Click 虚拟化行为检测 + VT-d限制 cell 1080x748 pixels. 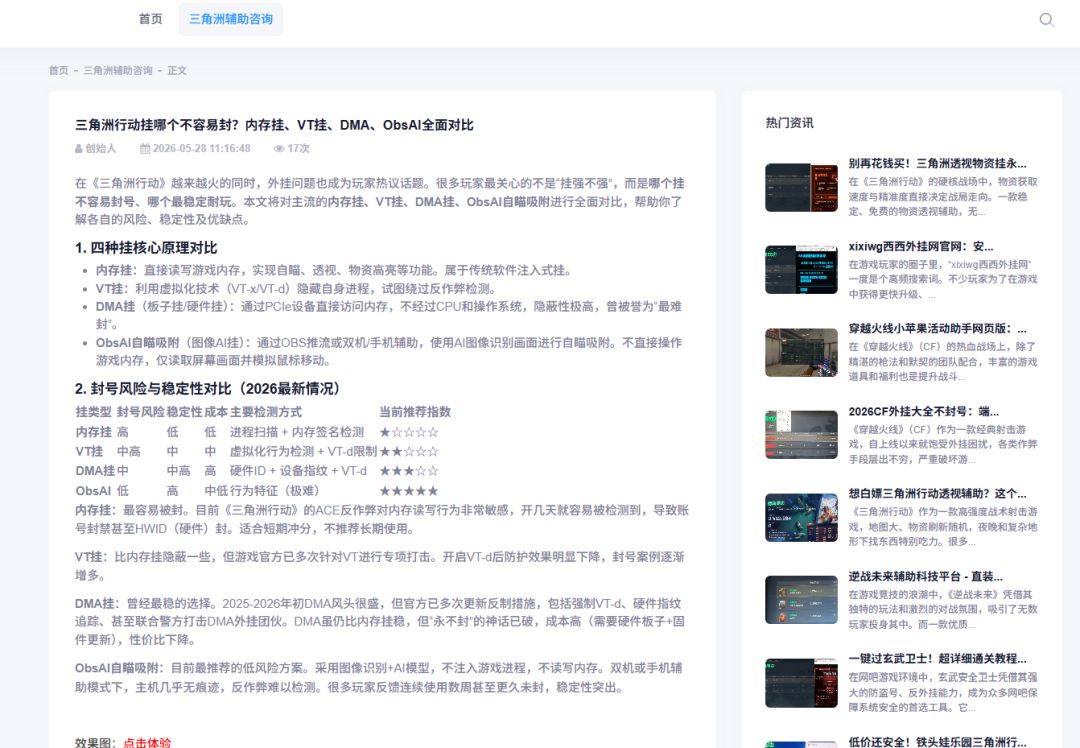(303, 451)
